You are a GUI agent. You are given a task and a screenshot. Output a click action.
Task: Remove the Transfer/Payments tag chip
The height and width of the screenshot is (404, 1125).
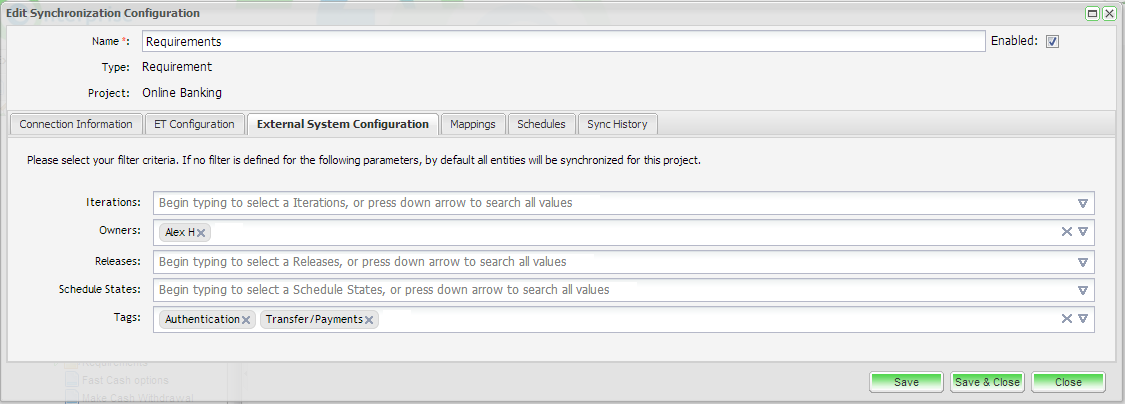[369, 320]
